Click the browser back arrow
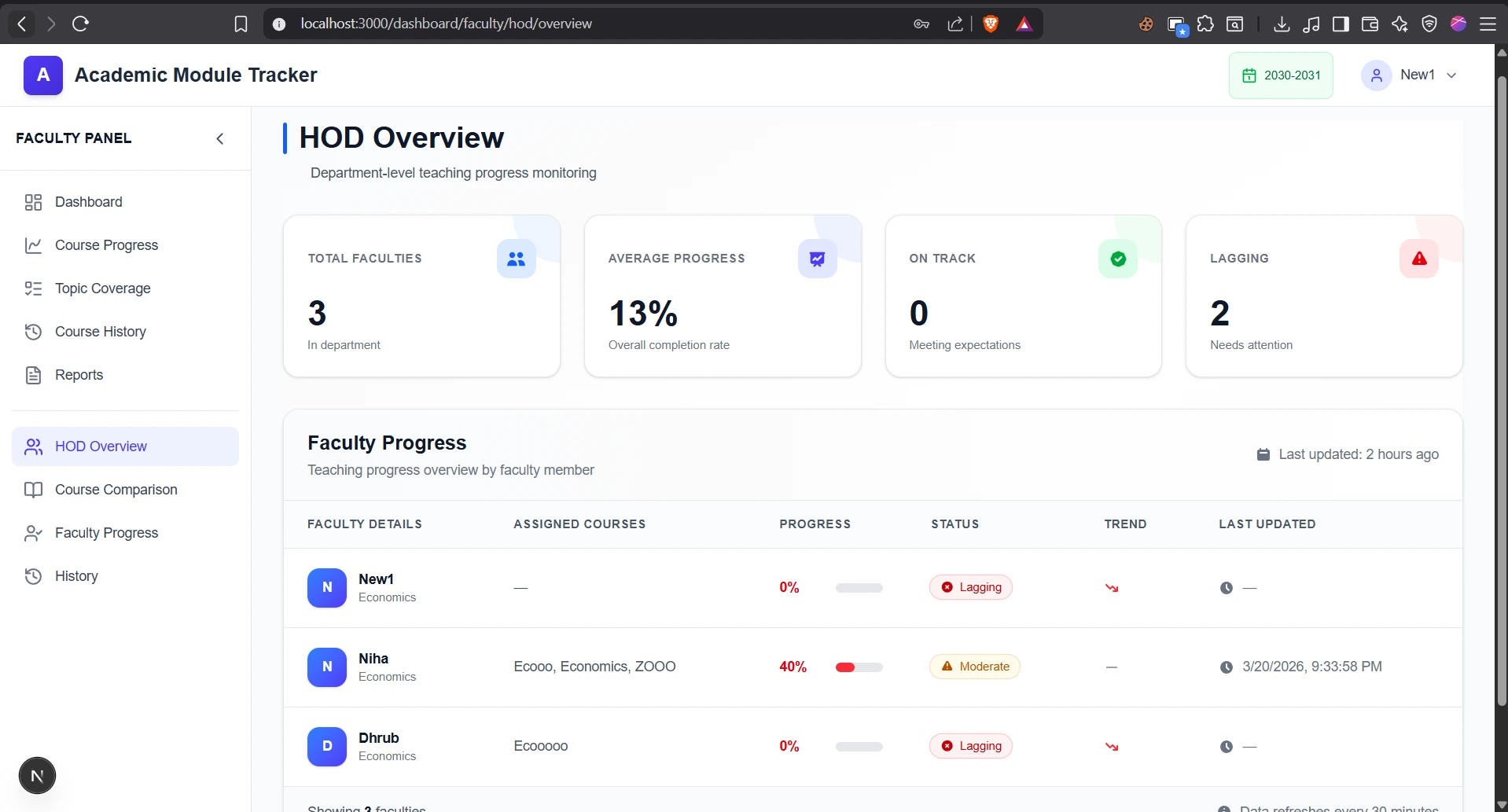Viewport: 1508px width, 812px height. [x=22, y=24]
